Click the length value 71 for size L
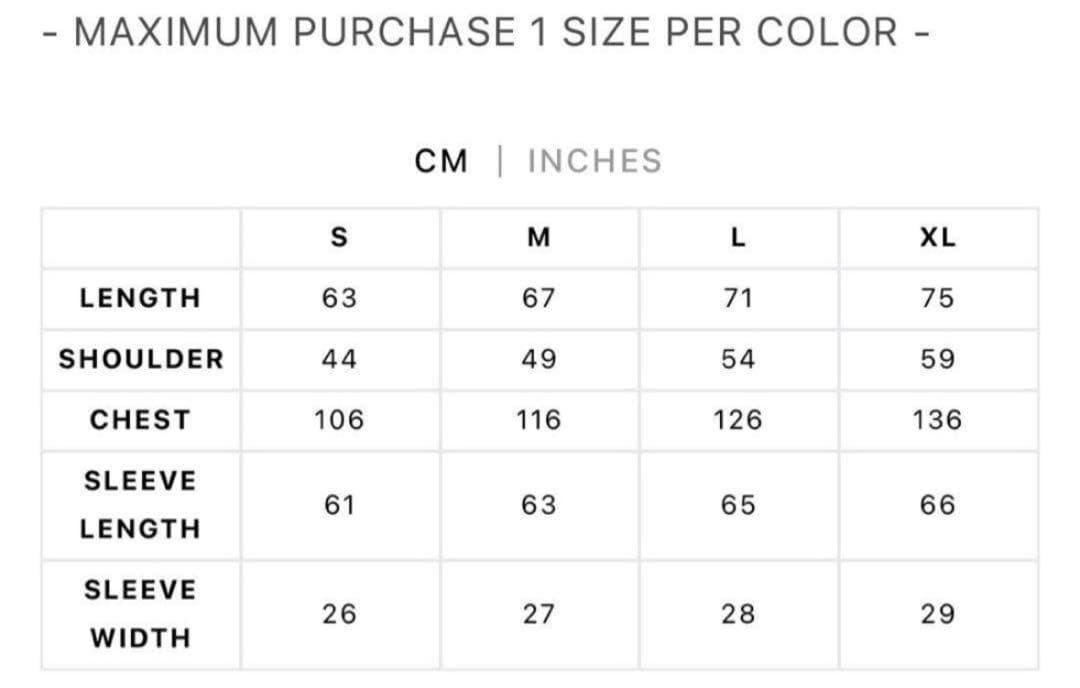 pyautogui.click(x=738, y=298)
